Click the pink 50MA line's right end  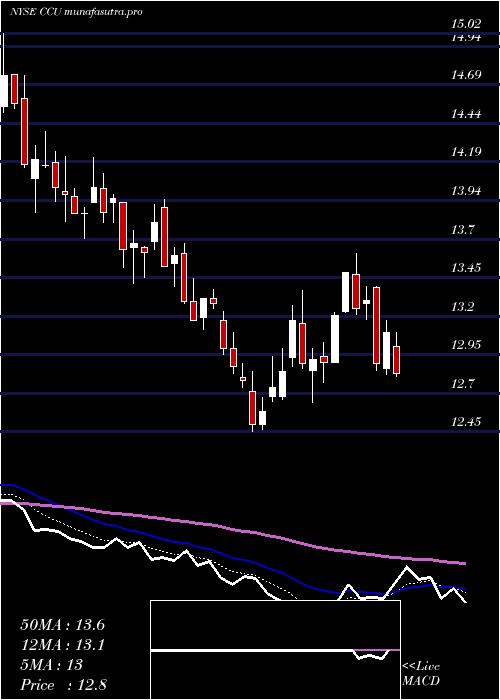[x=464, y=564]
